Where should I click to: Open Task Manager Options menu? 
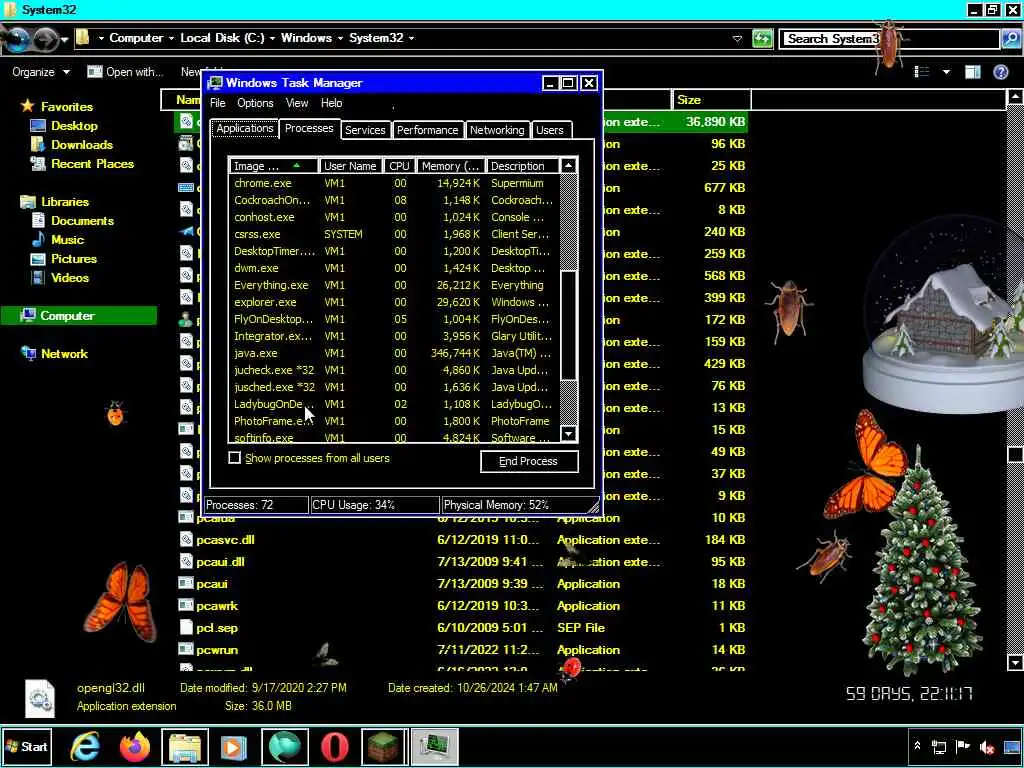click(x=255, y=103)
